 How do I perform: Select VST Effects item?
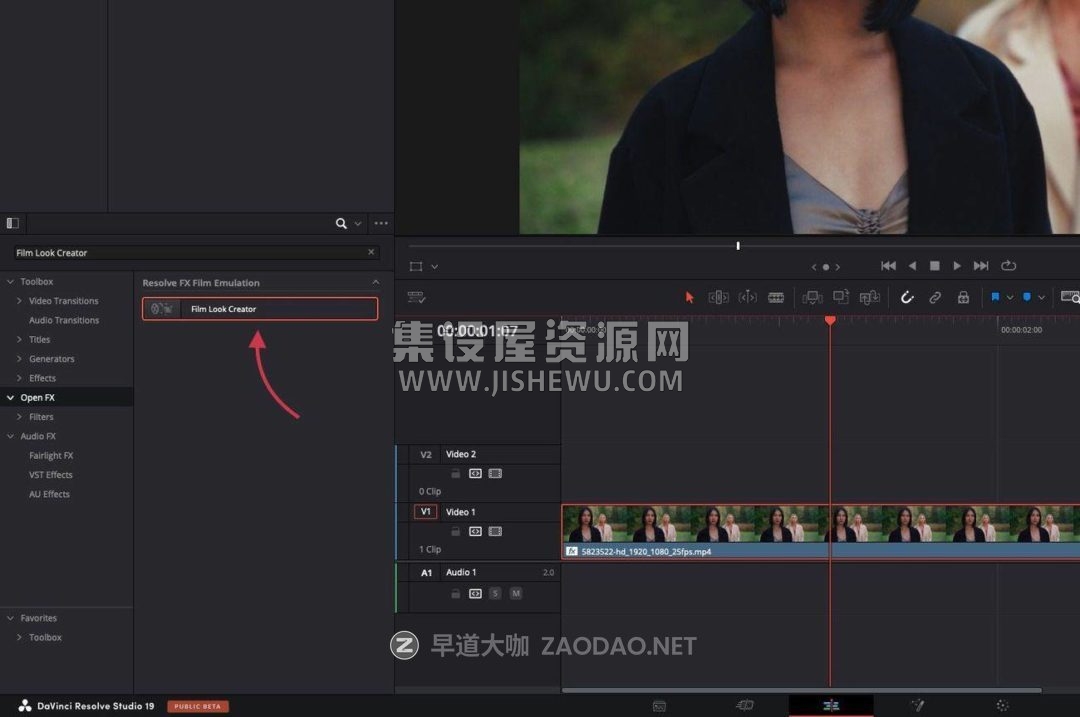50,475
